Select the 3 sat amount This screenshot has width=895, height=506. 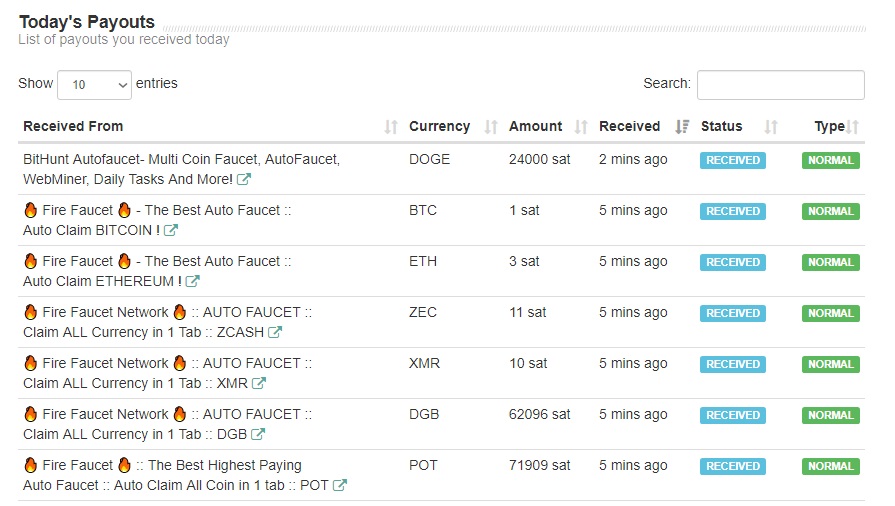coord(524,261)
